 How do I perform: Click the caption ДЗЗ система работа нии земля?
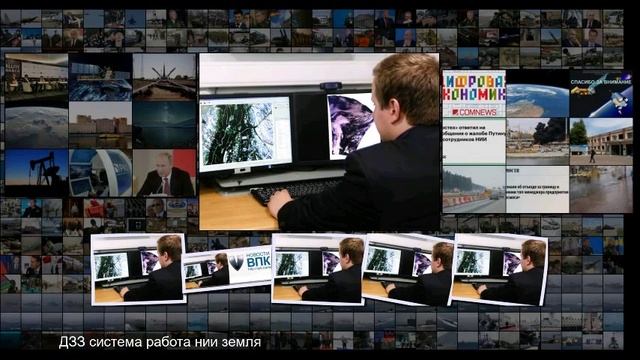[x=160, y=342]
